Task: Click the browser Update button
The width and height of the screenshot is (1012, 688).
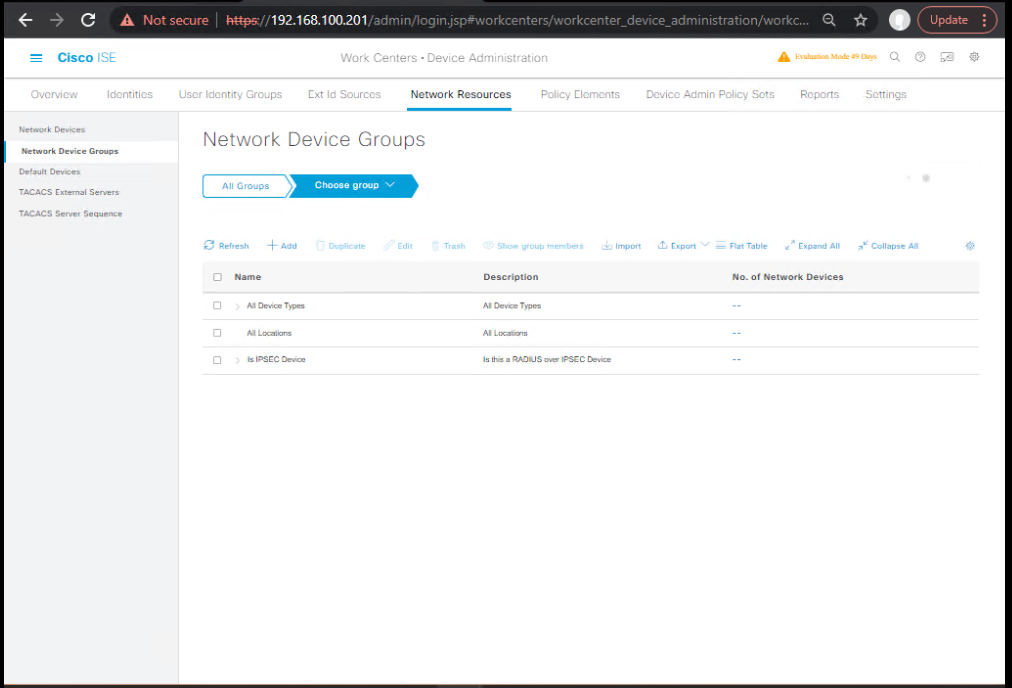Action: (949, 20)
